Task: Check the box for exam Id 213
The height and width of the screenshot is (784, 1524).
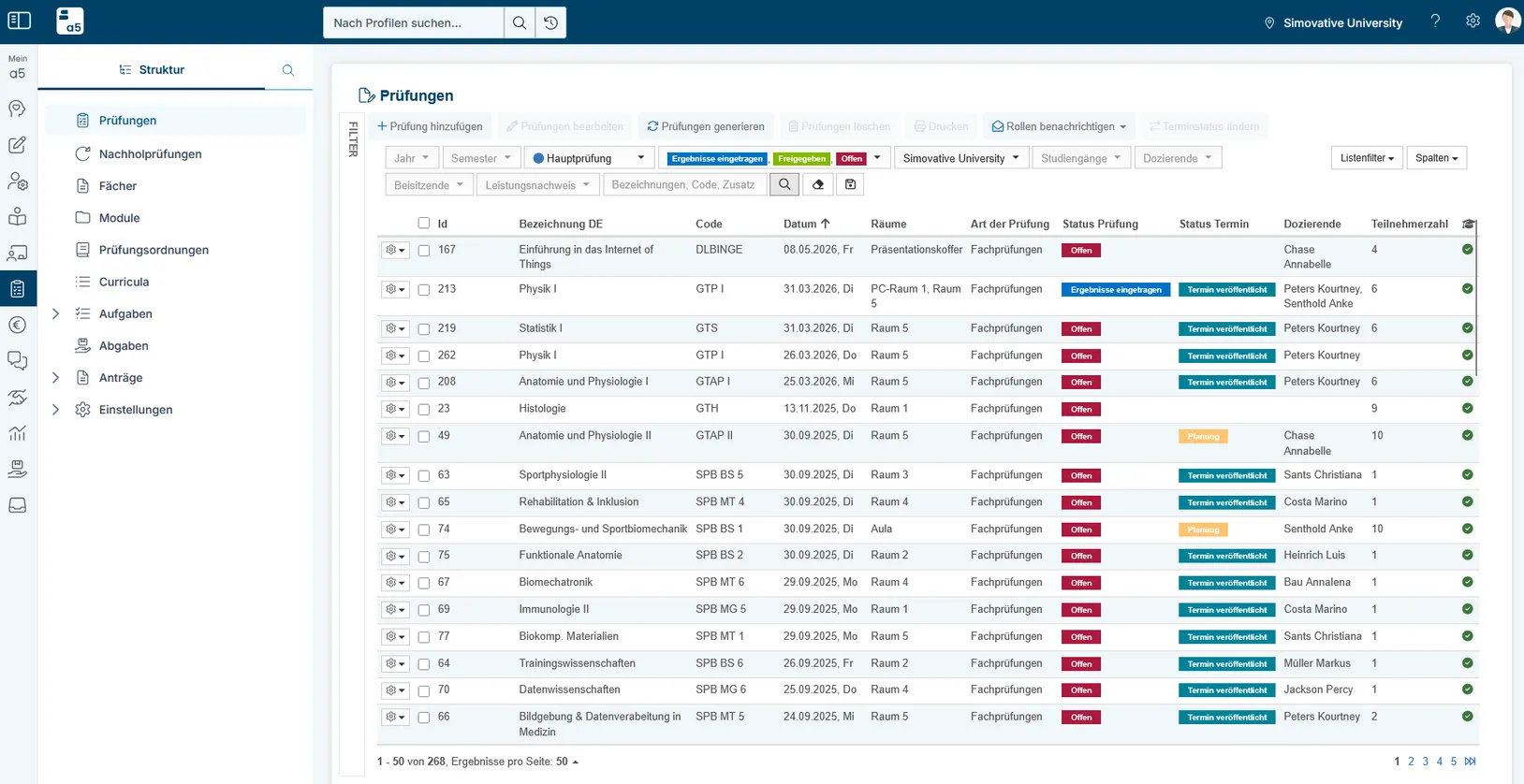Action: (424, 290)
